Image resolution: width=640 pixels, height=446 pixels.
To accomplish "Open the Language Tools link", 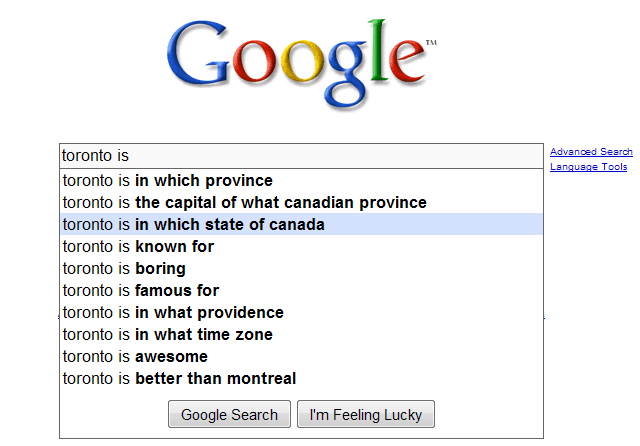I will (588, 167).
